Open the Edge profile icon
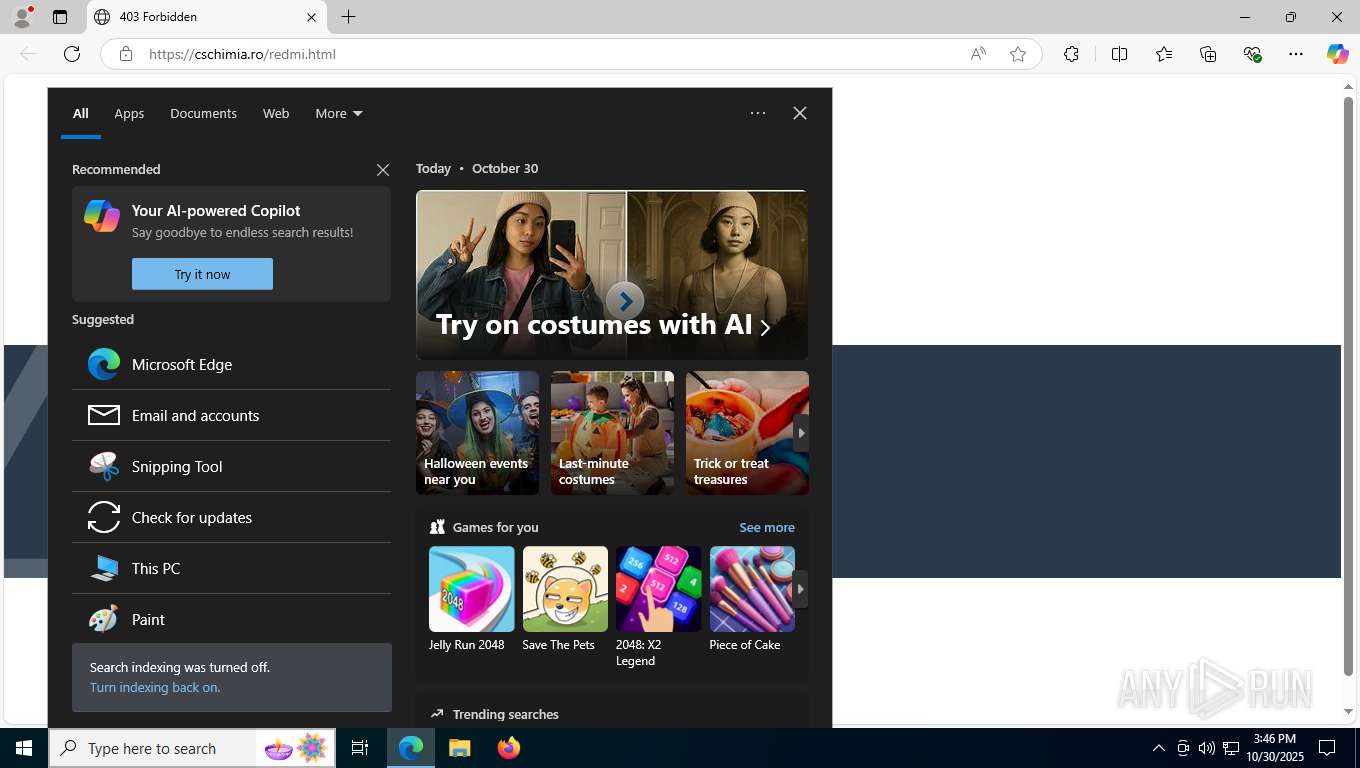The width and height of the screenshot is (1360, 768). click(21, 17)
